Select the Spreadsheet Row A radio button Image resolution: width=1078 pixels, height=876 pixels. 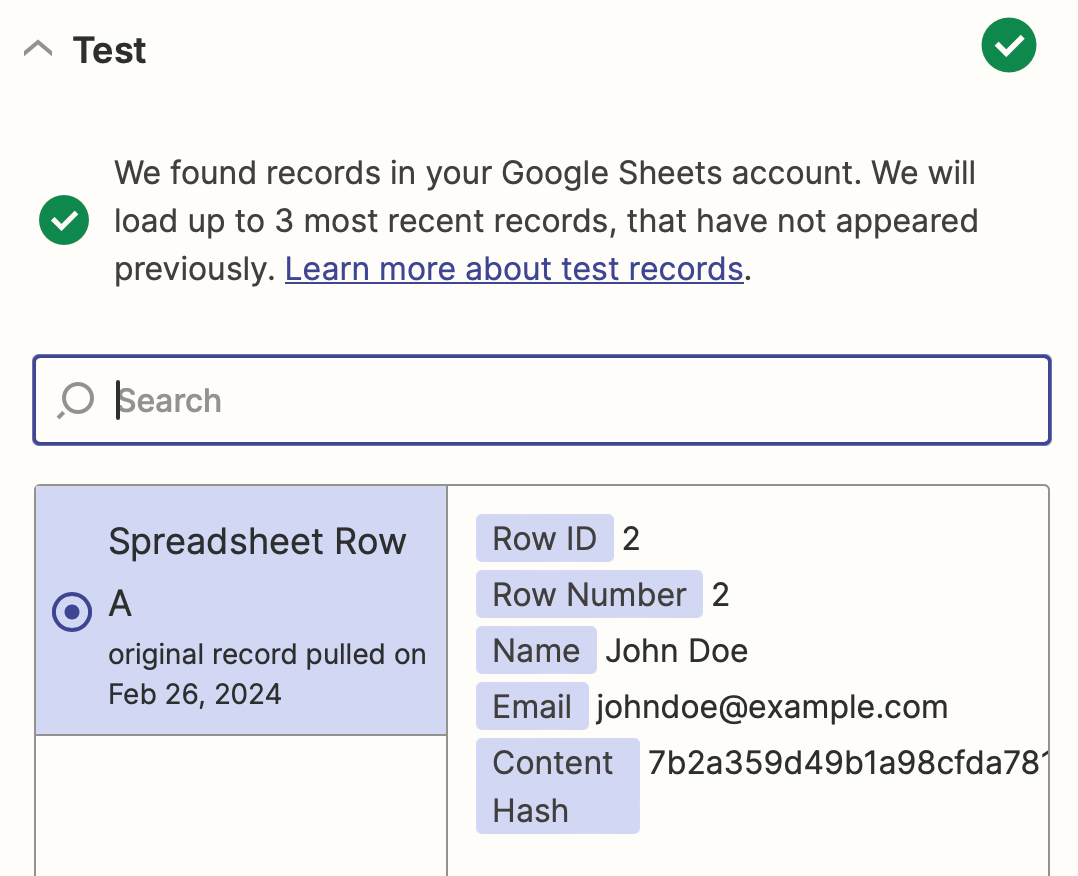click(x=72, y=611)
